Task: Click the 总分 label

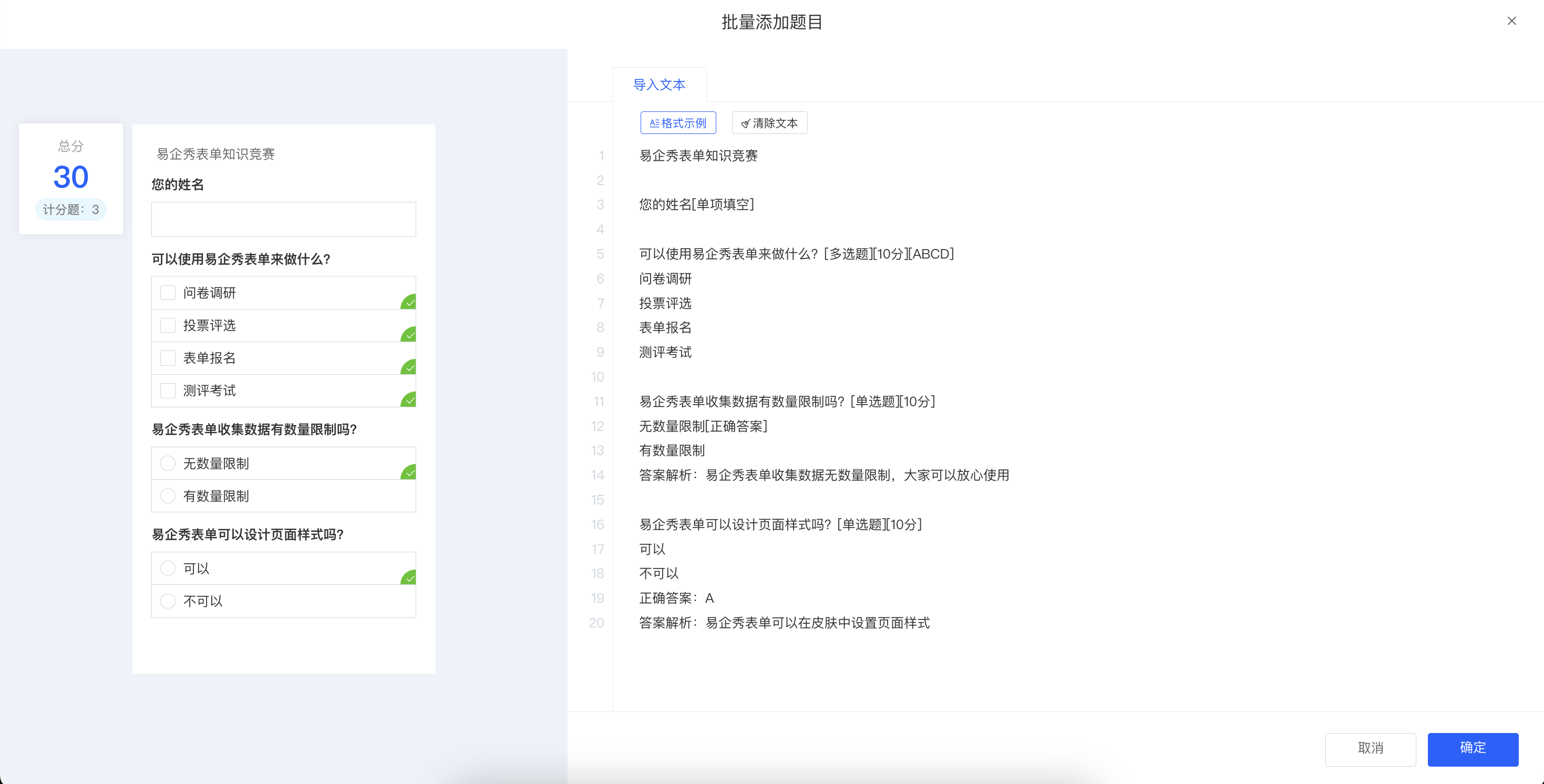Action: 71,146
